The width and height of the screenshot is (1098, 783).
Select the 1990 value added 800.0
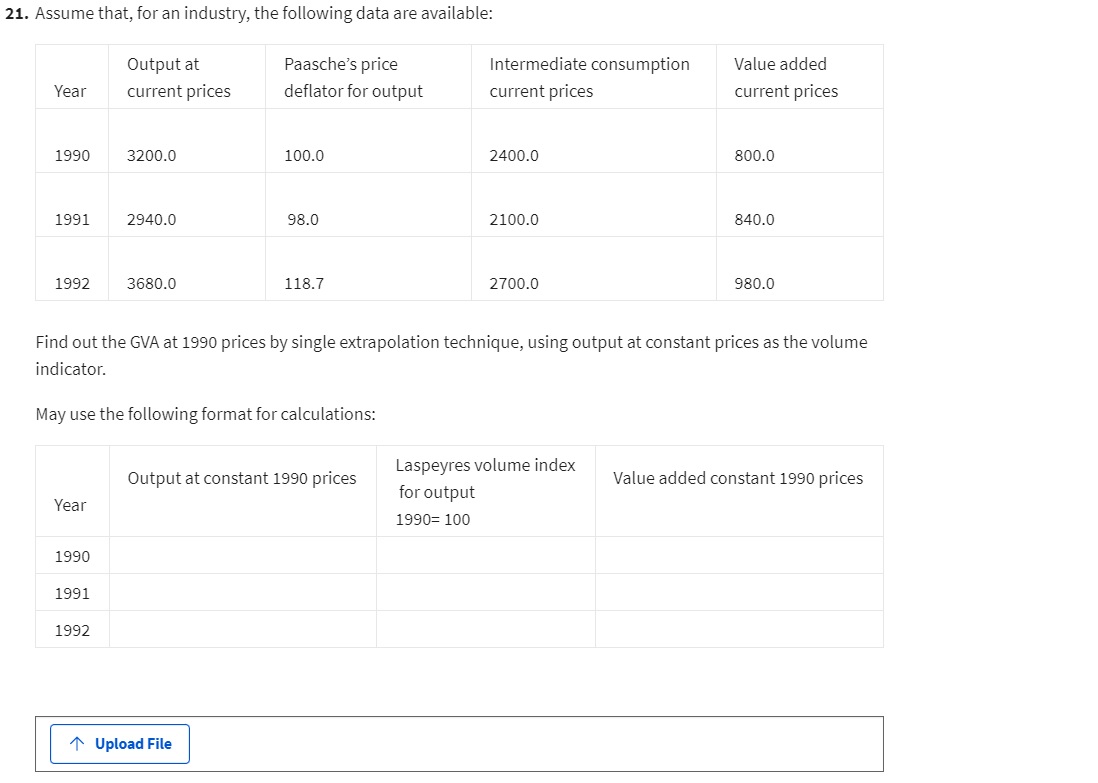click(754, 156)
